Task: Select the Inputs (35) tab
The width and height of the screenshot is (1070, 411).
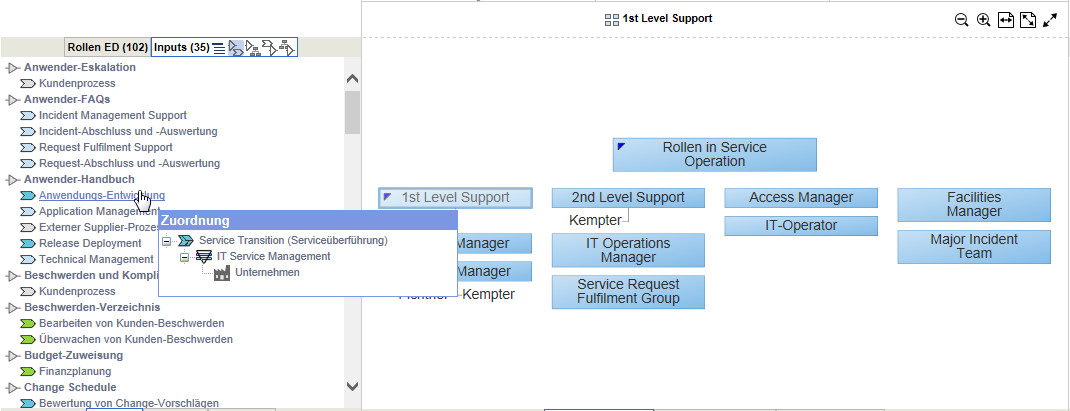Action: [x=181, y=47]
